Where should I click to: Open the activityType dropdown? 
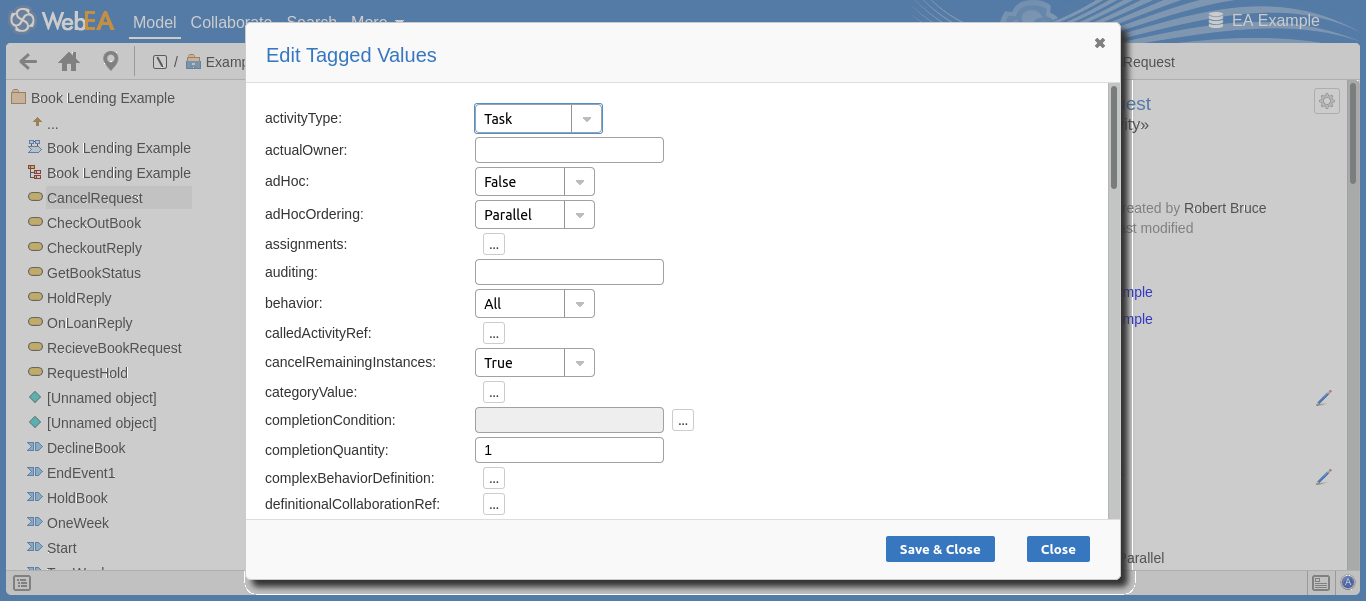(587, 119)
